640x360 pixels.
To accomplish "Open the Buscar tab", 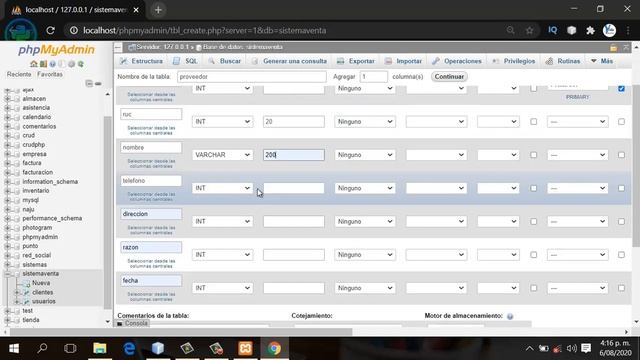I will coord(225,61).
